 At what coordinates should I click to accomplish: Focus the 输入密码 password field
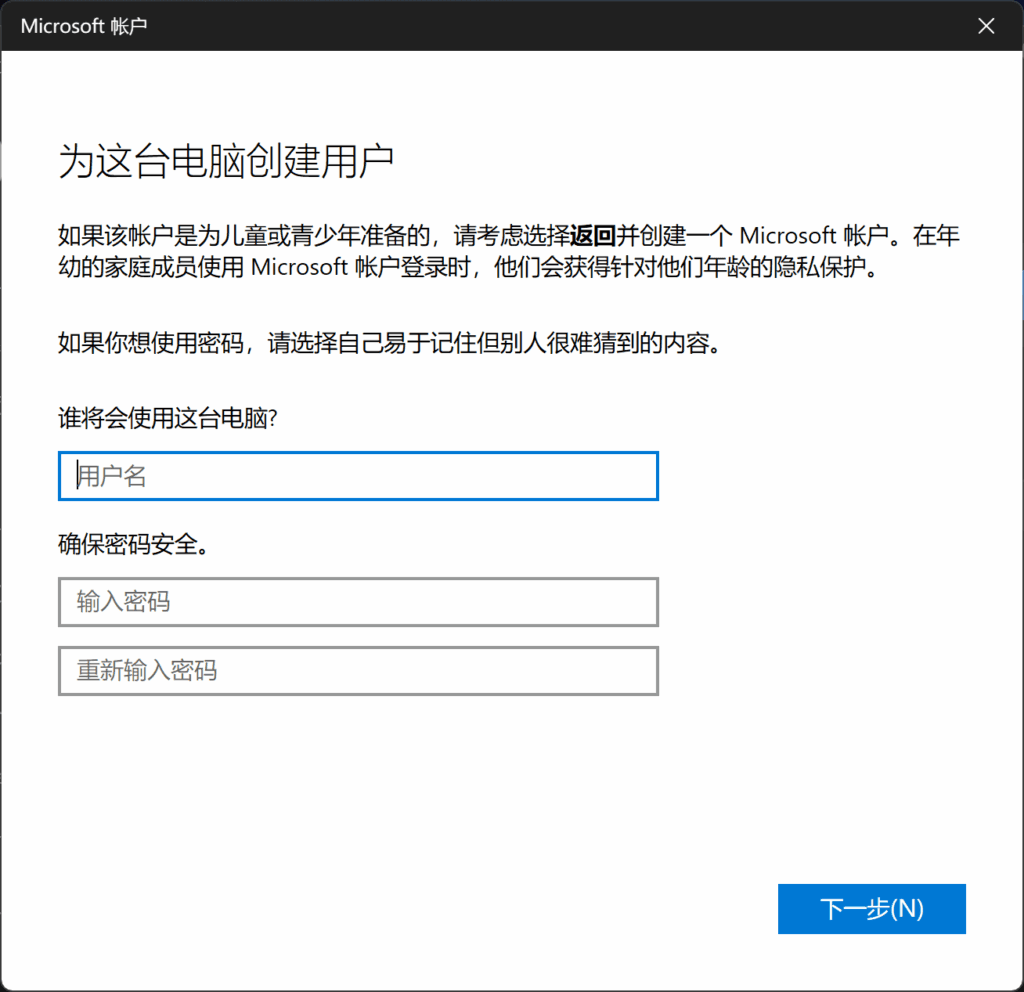(358, 602)
